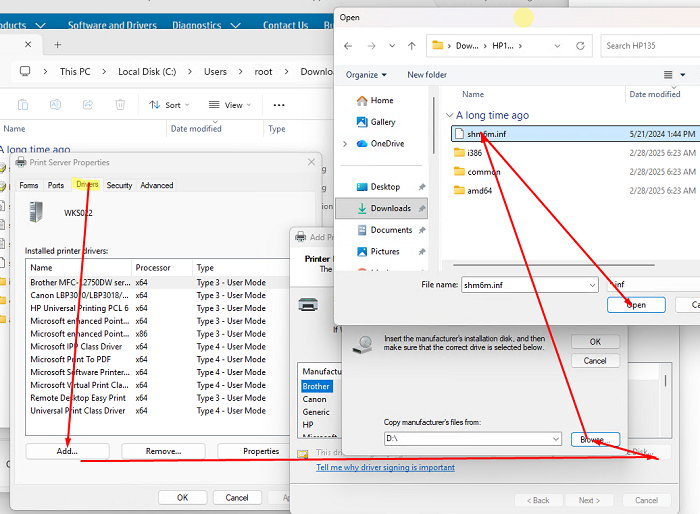This screenshot has height=514, width=700.
Task: Open 'Copy manufacturer's files from' dropdown
Action: tap(556, 439)
